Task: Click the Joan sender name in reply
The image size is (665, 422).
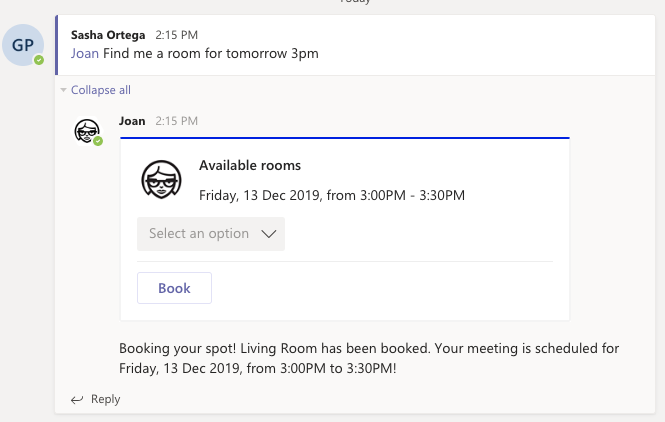Action: (x=132, y=121)
